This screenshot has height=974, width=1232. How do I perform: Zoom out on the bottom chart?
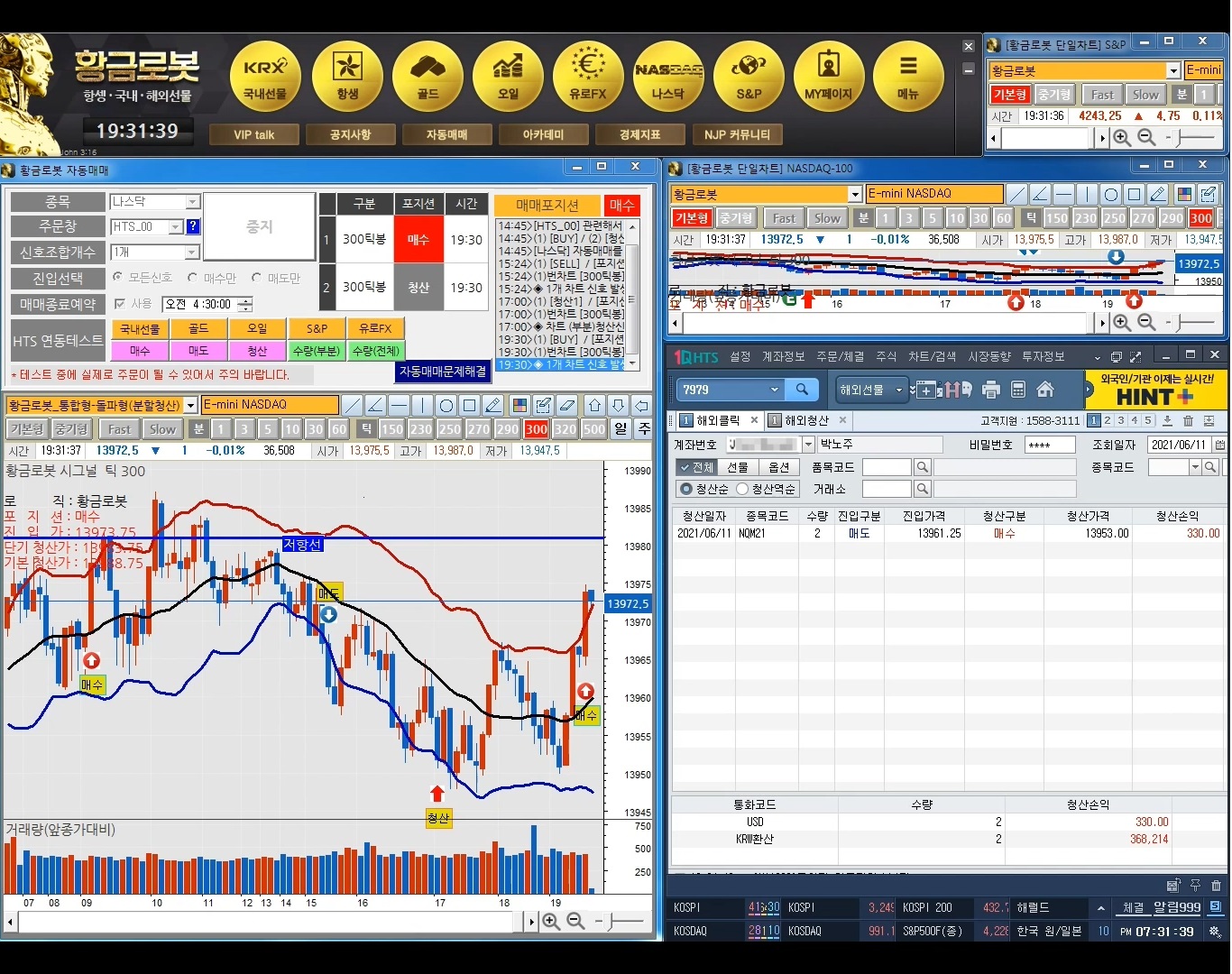(575, 921)
